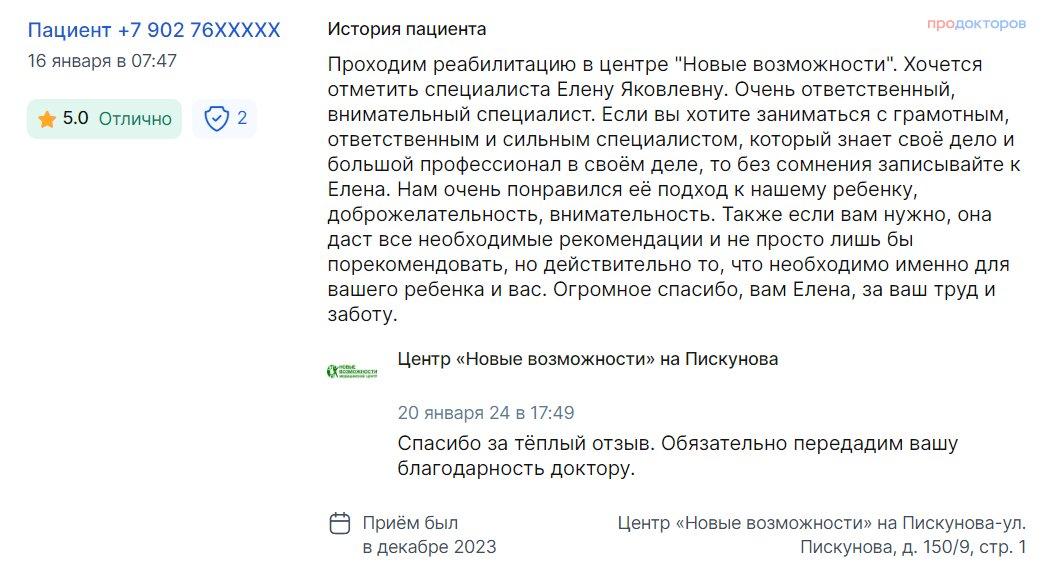The height and width of the screenshot is (580, 1047).
Task: Click the review paragraph about Елену Яковлевну
Action: [674, 189]
